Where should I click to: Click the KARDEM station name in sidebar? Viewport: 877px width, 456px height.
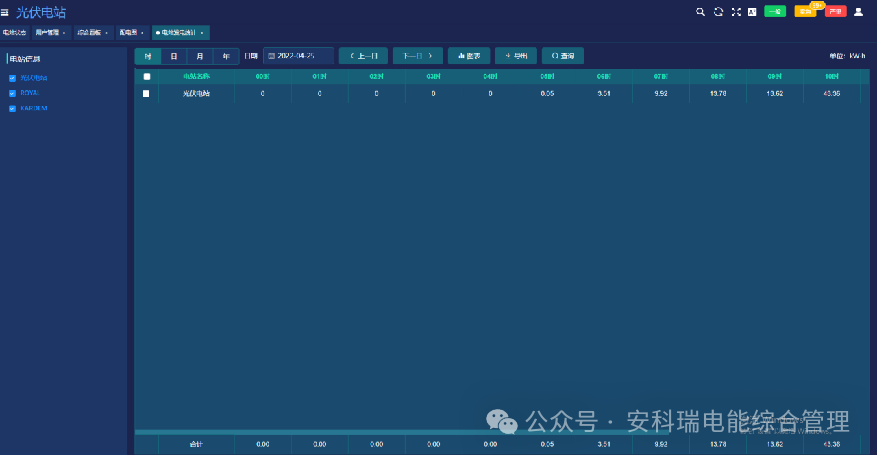pyautogui.click(x=34, y=109)
